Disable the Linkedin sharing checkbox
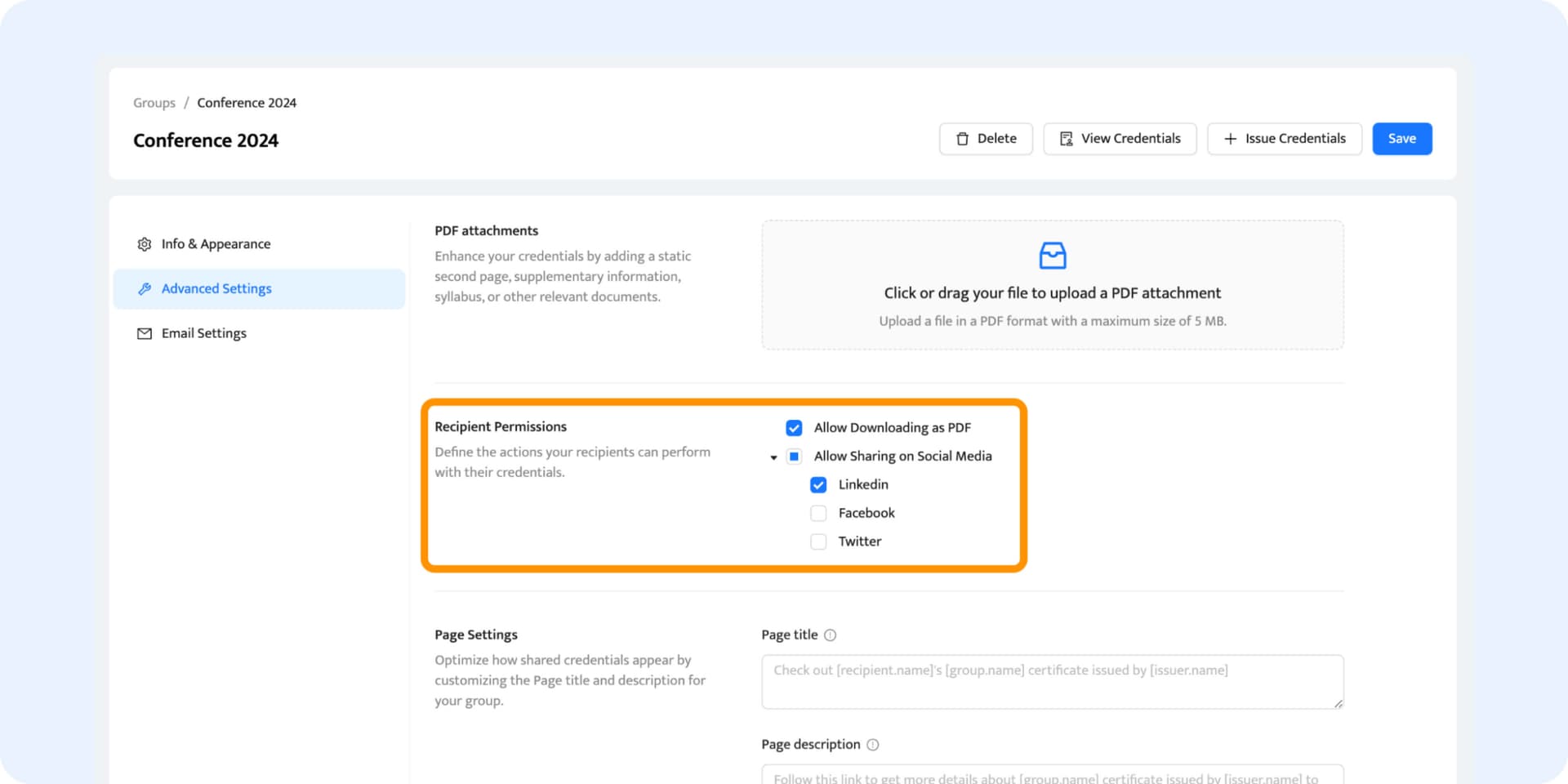This screenshot has height=784, width=1568. 818,485
